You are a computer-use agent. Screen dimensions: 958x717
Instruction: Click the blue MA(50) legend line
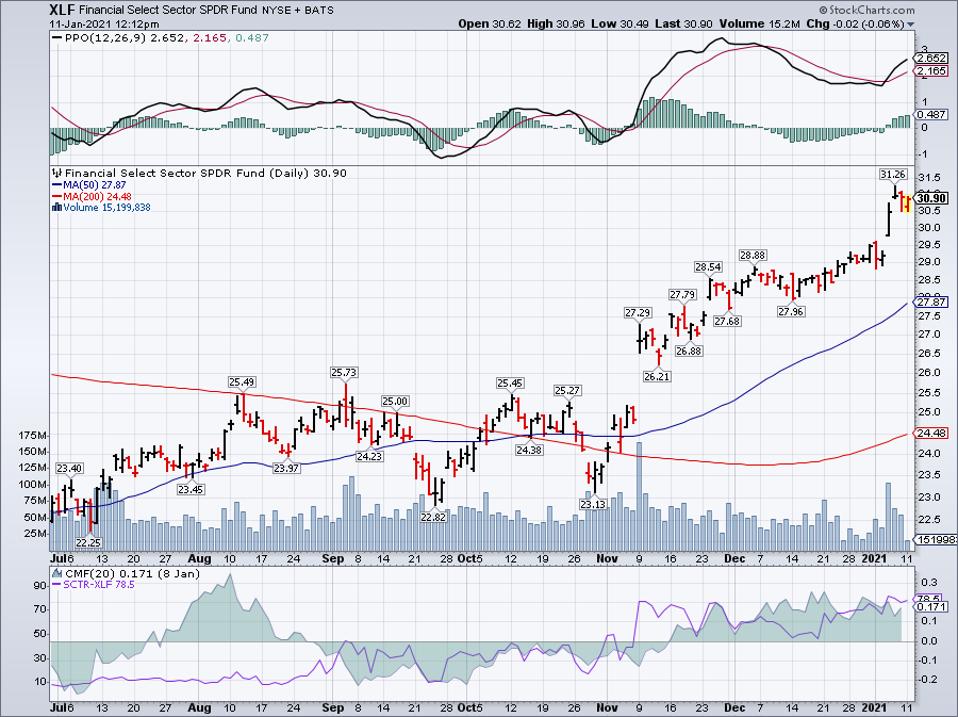coord(57,185)
